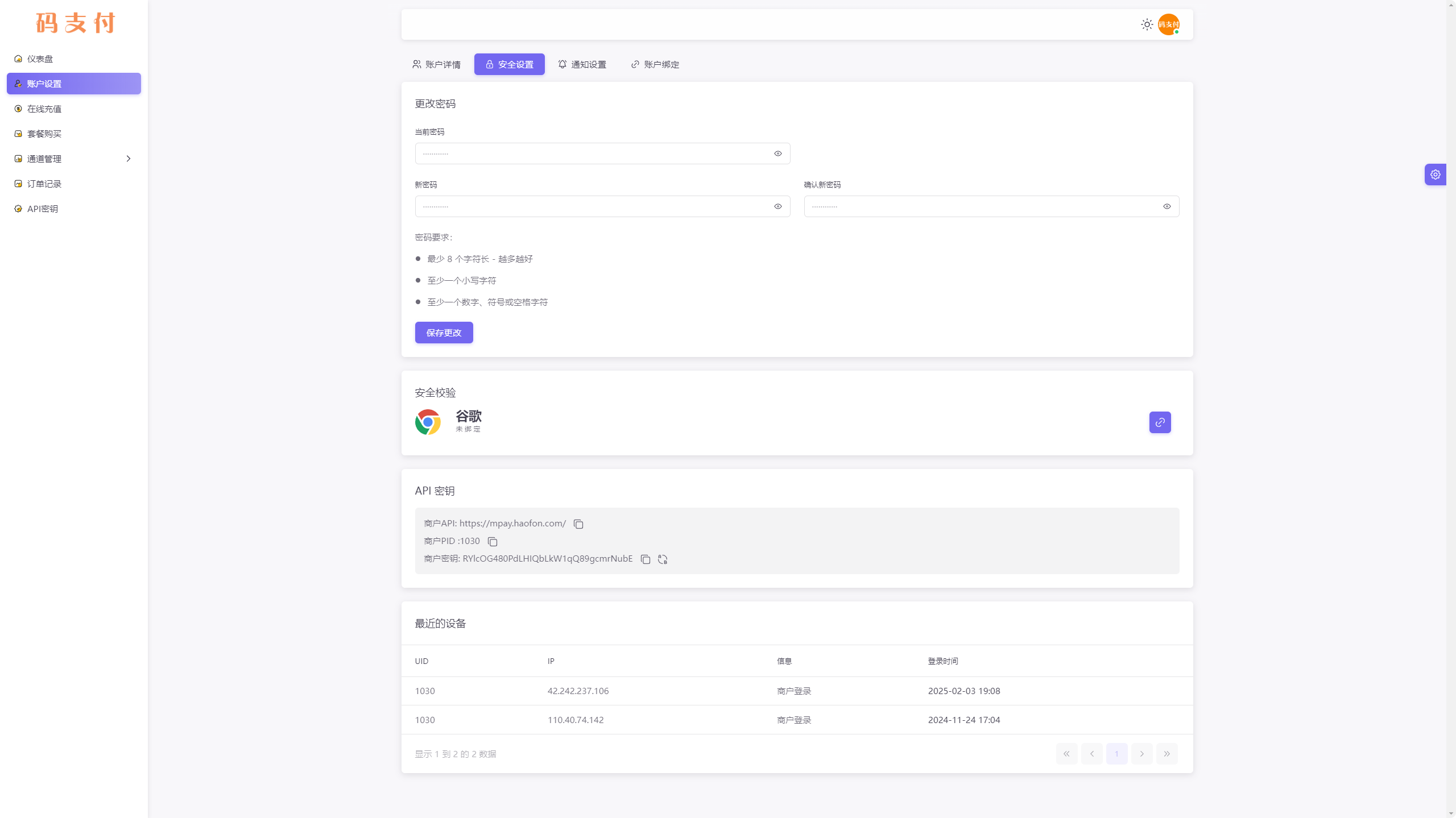Regenerate the merchant secret key
Viewport: 1456px width, 818px height.
tap(663, 559)
